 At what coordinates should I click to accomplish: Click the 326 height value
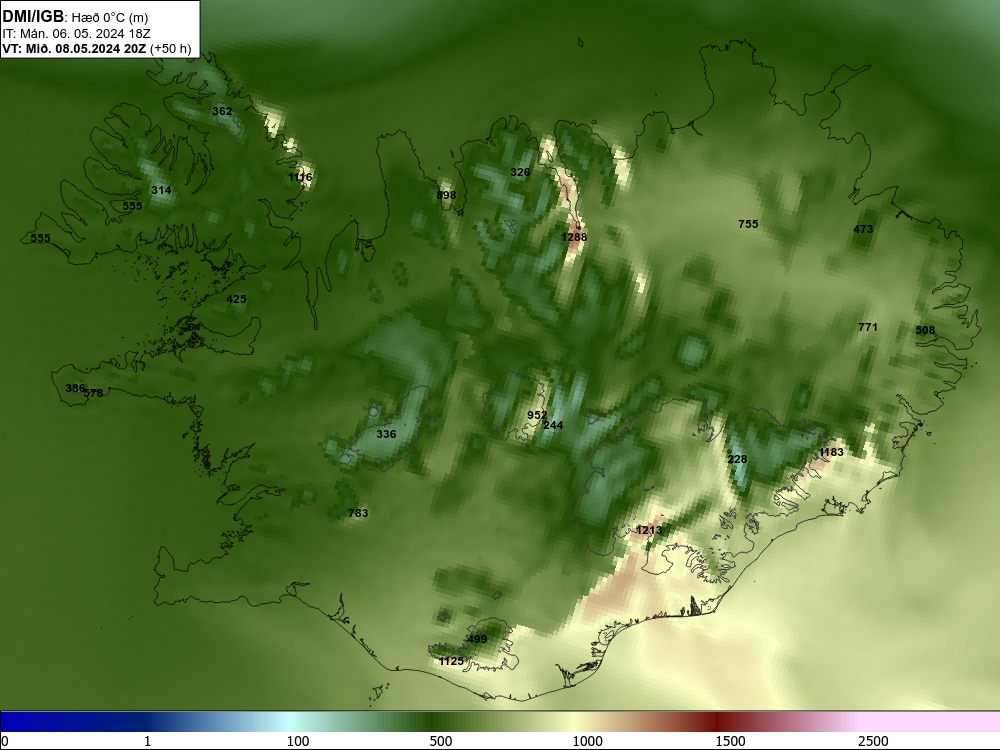[x=520, y=172]
